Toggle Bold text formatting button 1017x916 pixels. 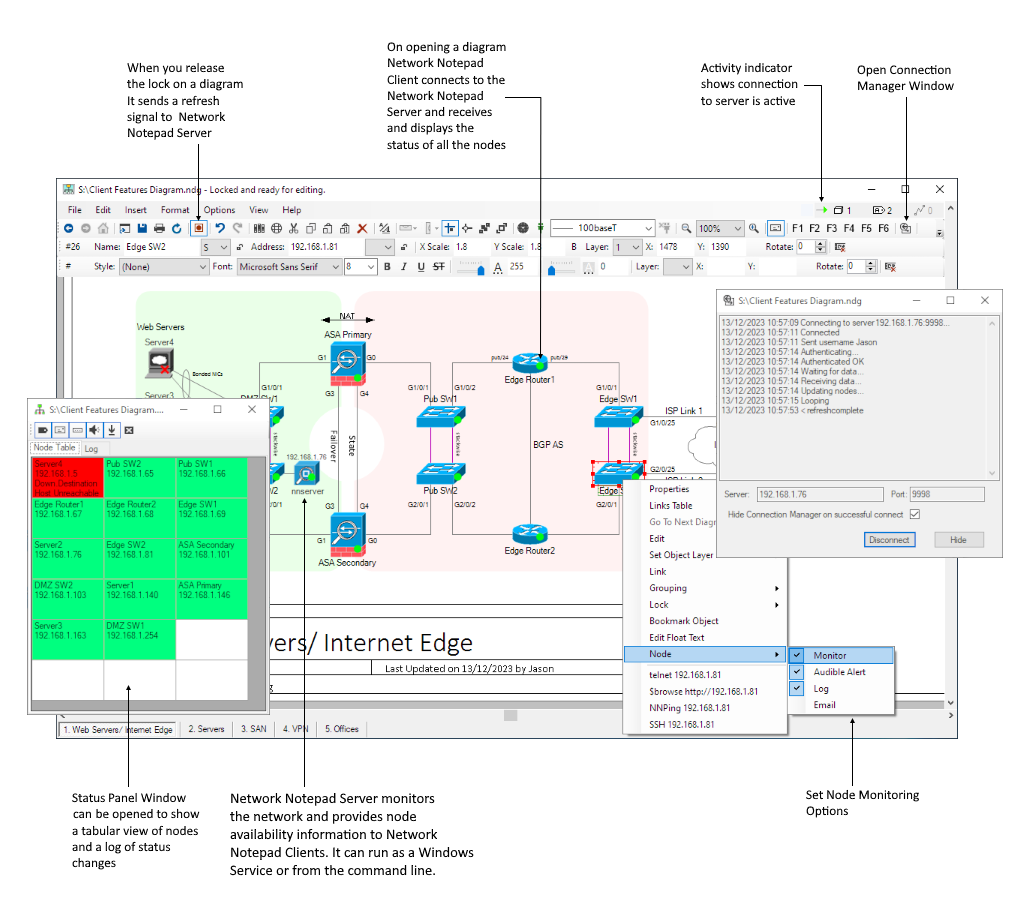point(387,267)
